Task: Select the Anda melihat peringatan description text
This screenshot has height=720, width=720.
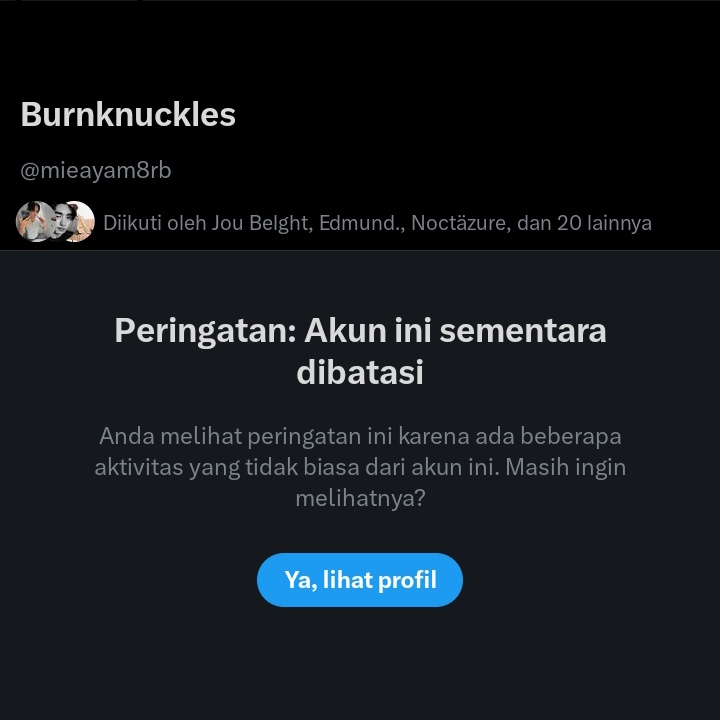Action: click(360, 467)
